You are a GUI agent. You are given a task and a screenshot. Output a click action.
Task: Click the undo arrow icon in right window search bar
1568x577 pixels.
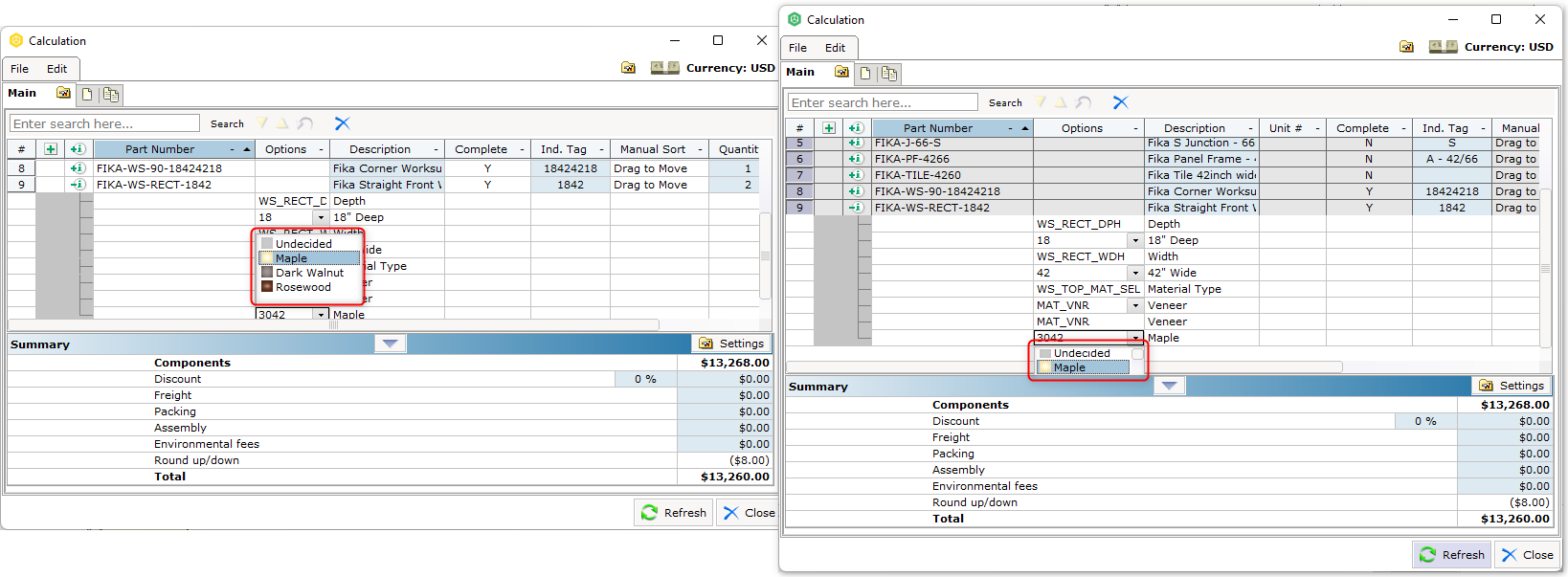[x=1083, y=102]
